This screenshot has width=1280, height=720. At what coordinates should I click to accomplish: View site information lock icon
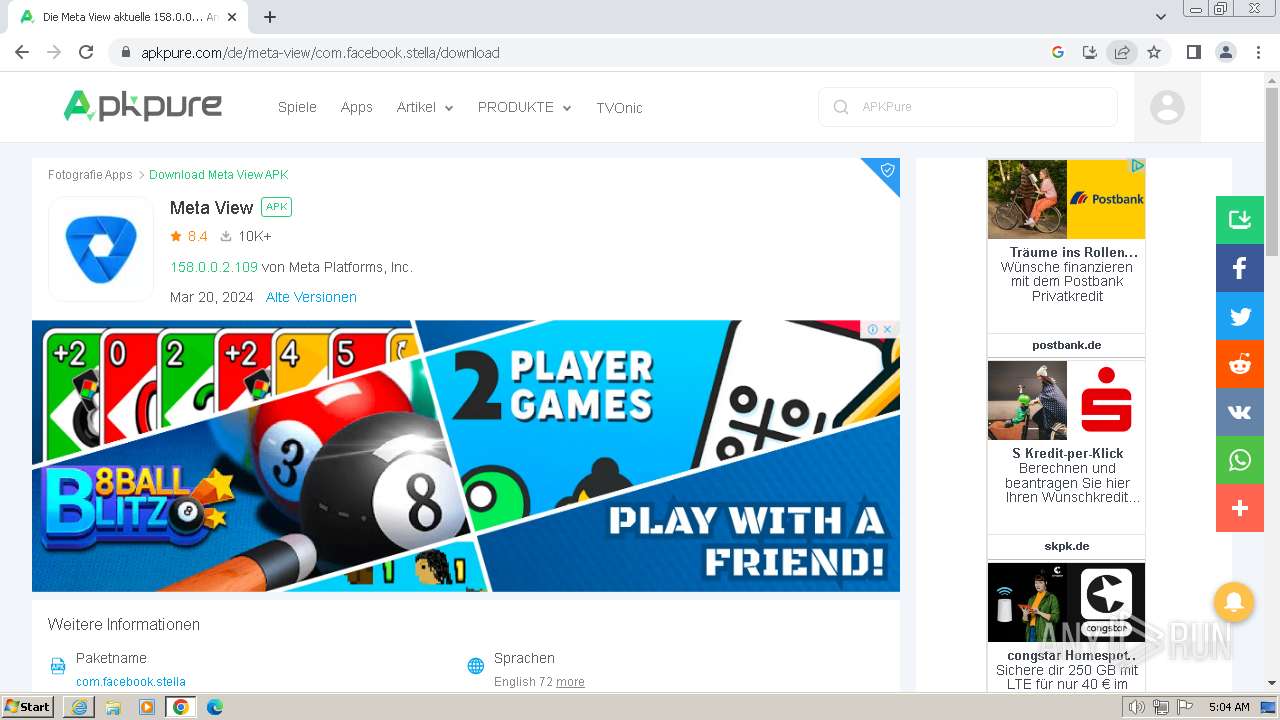(x=125, y=53)
